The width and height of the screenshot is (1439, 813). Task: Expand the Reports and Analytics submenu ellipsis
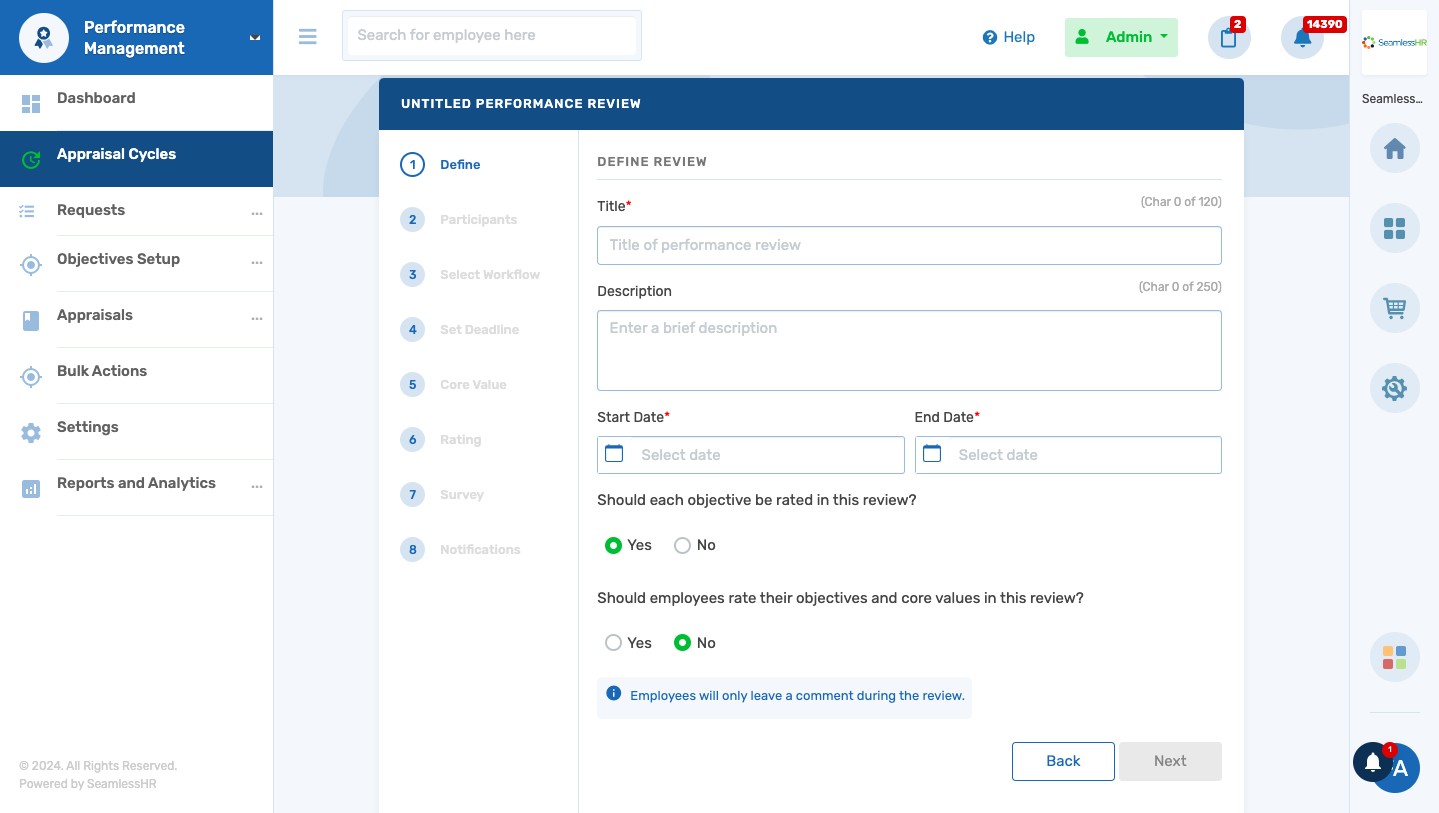pos(257,487)
